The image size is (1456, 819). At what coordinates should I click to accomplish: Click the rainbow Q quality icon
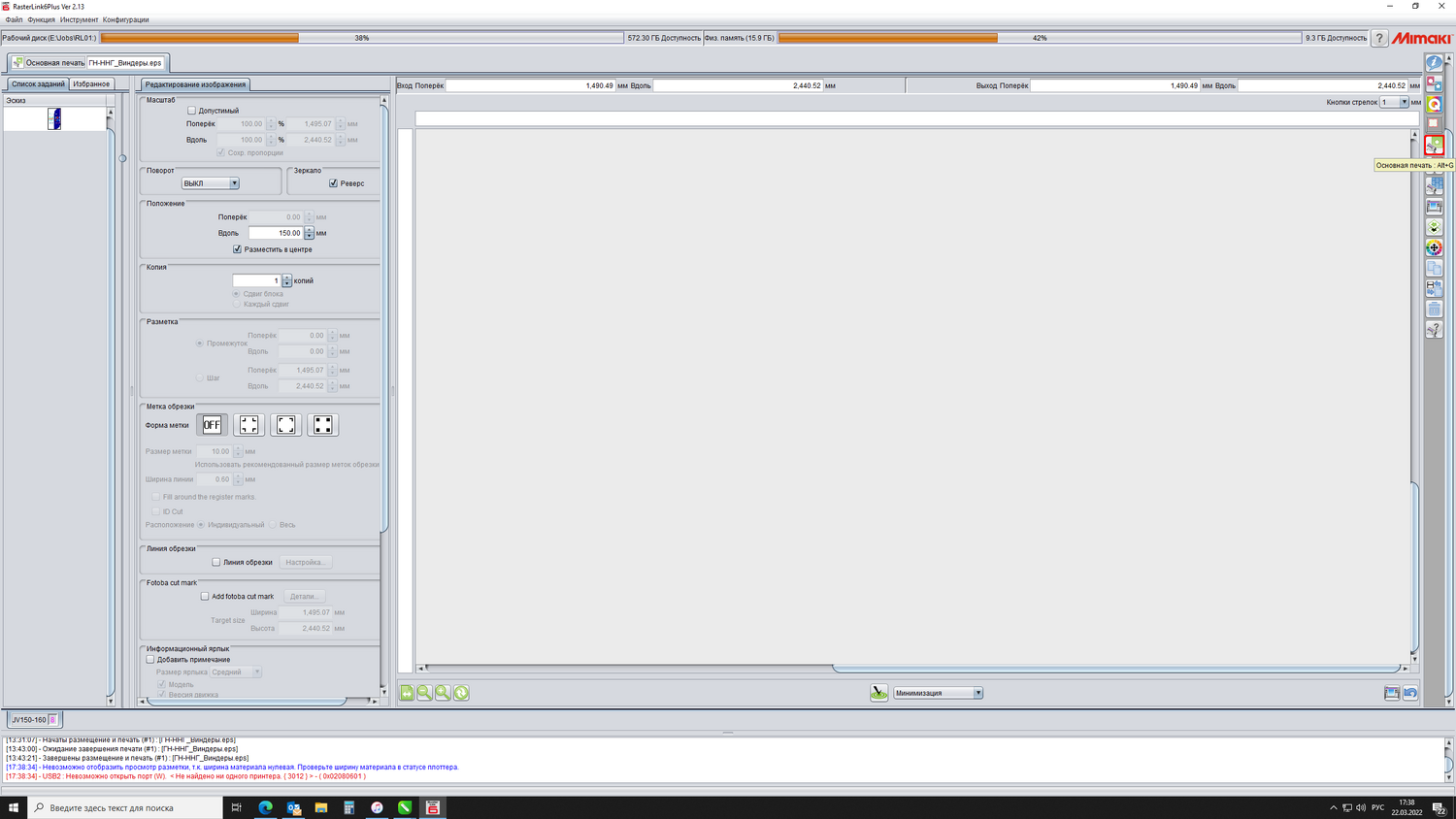coord(1434,104)
